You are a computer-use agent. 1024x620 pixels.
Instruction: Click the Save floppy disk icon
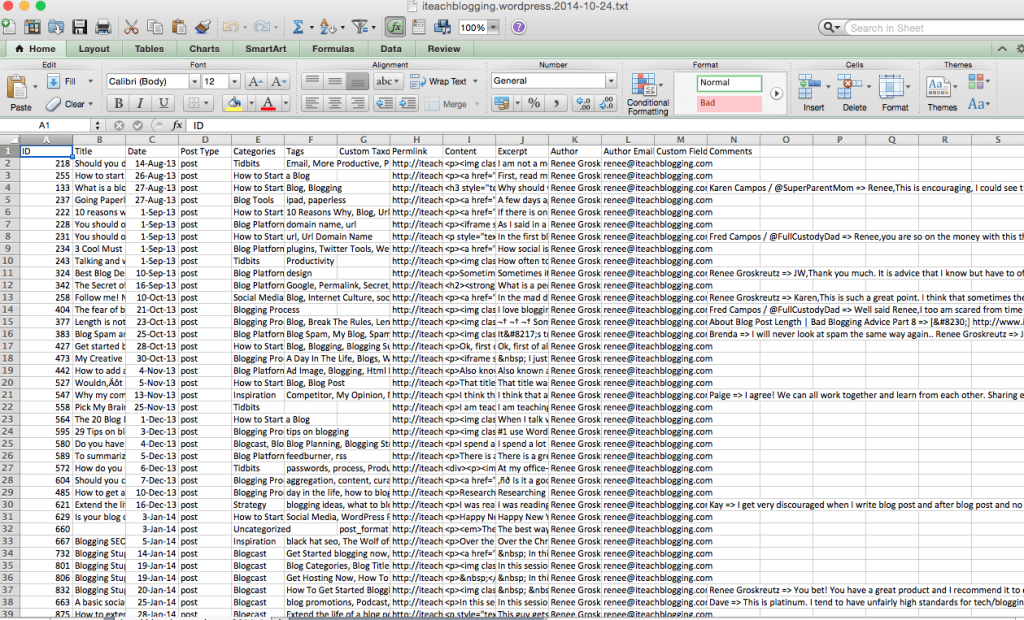[79, 27]
